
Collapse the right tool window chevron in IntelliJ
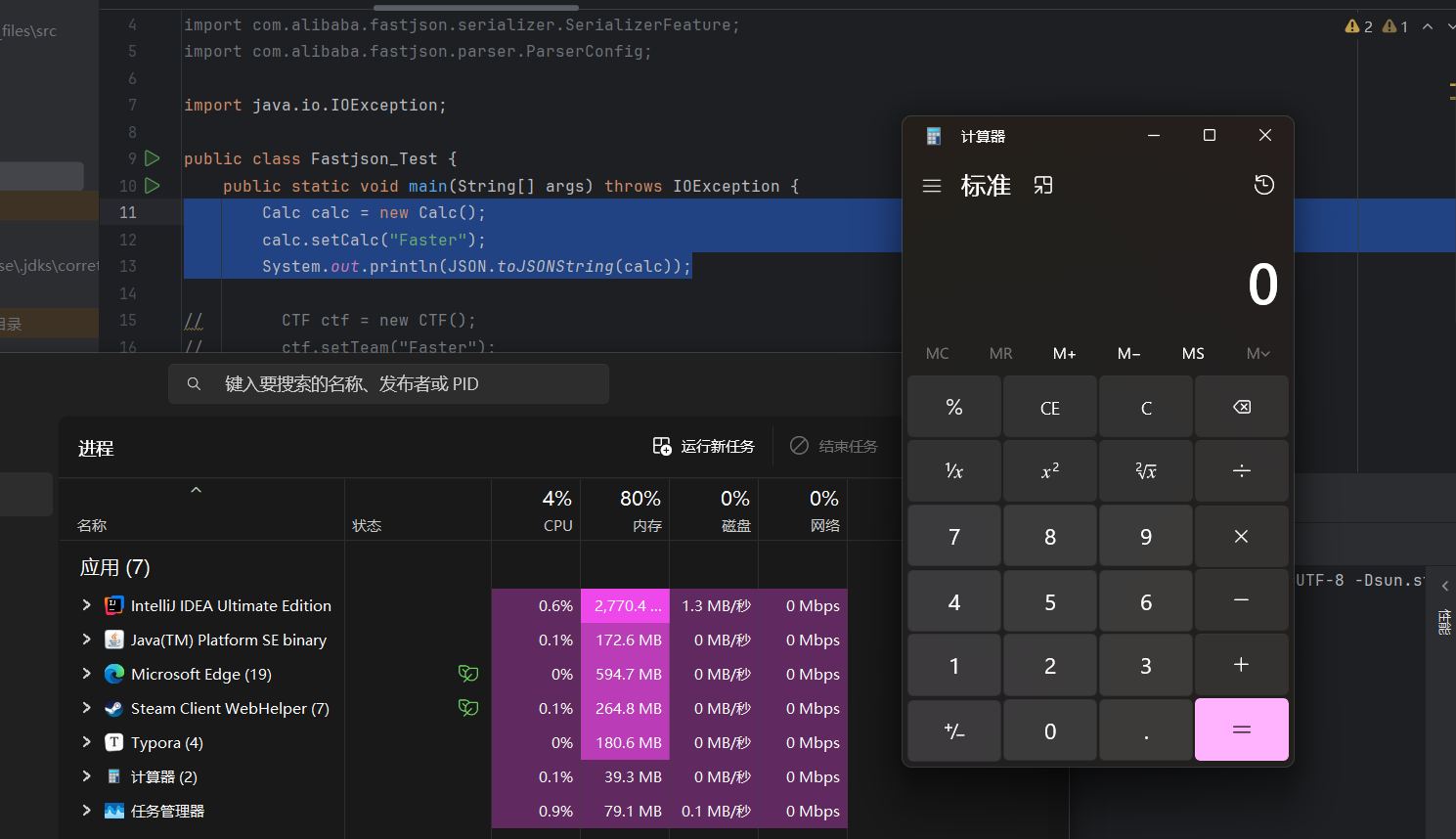1445,586
